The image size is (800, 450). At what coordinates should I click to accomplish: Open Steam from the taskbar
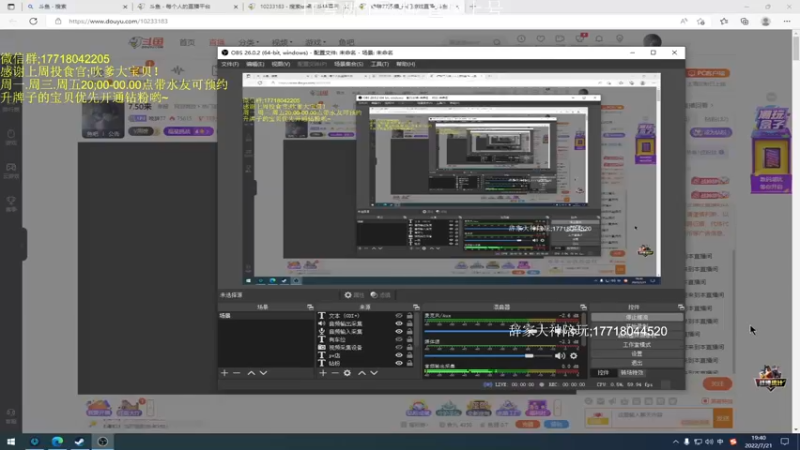[x=80, y=441]
